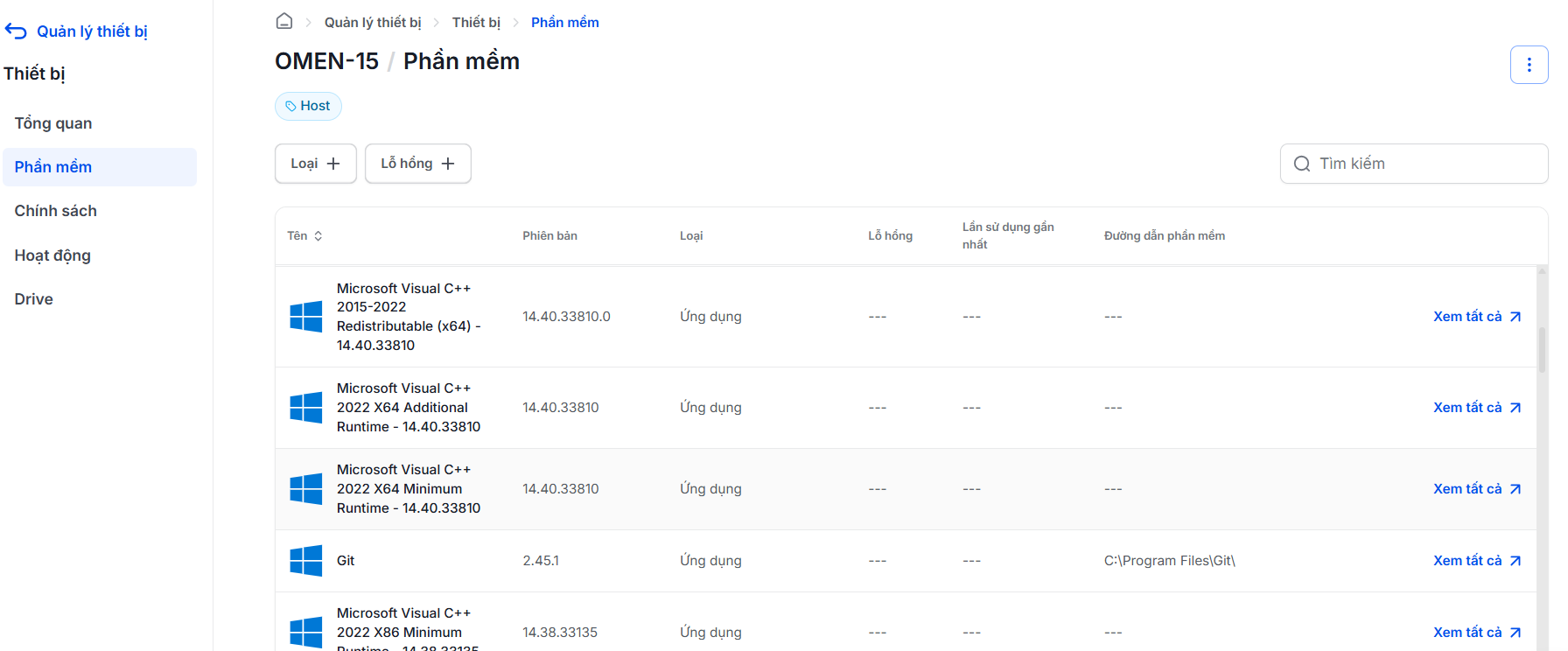Go to Hoạt động section

coord(100,255)
